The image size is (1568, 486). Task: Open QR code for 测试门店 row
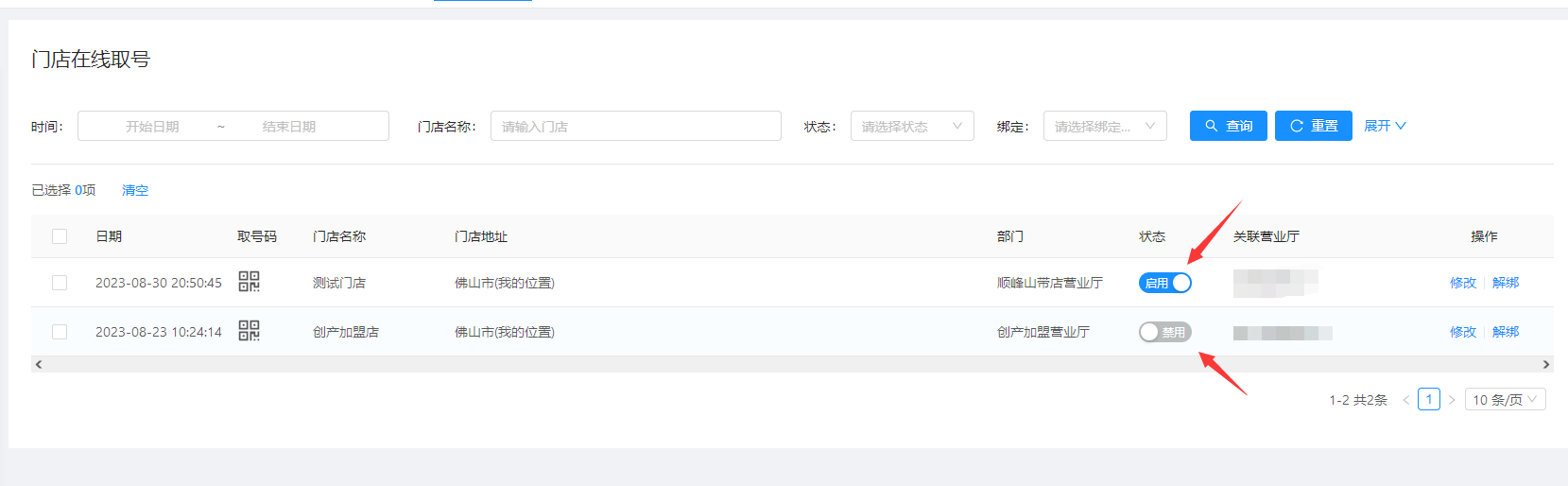(249, 282)
